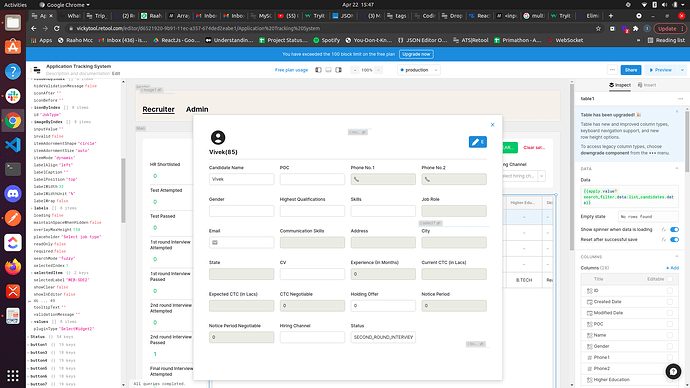The image size is (690, 388).
Task: Collapse the DATA section
Action: tap(677, 168)
